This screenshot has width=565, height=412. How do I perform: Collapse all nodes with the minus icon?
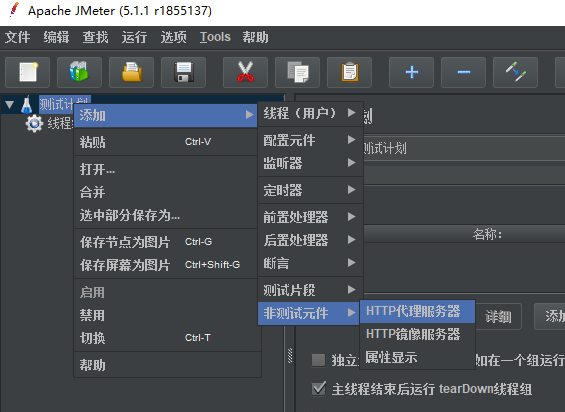click(463, 72)
